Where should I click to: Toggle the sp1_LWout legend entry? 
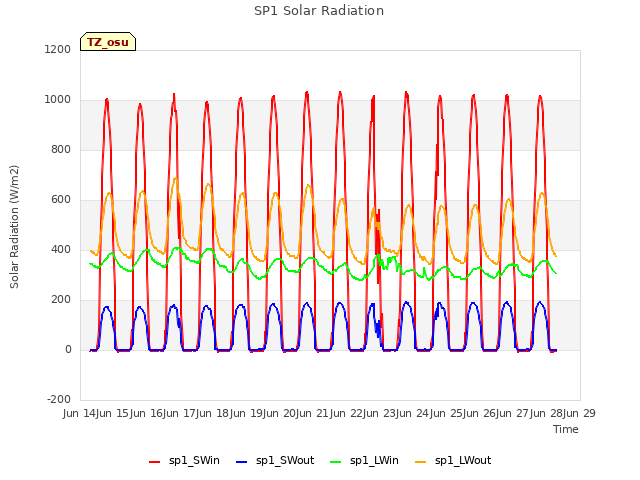click(x=453, y=461)
